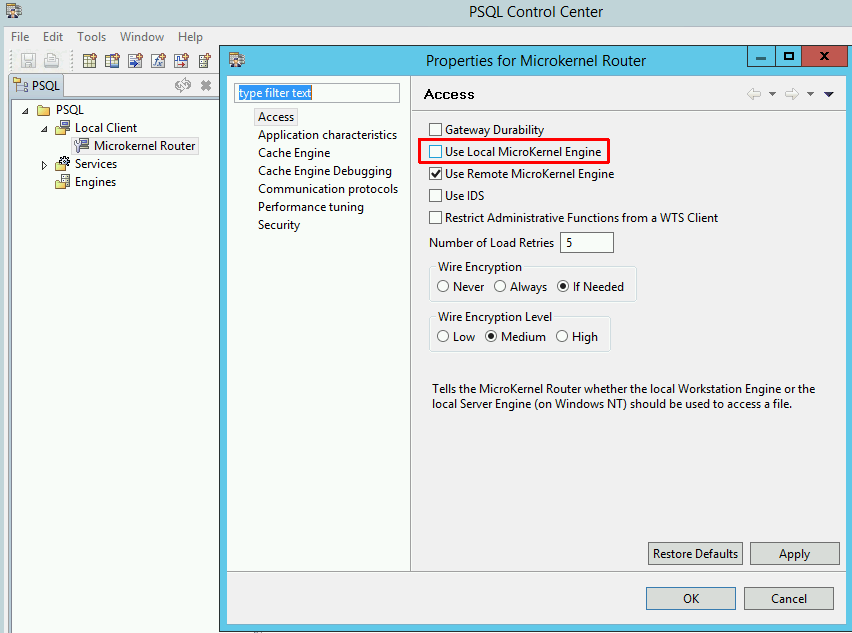Confirm with the OK button
Image resolution: width=852 pixels, height=633 pixels.
691,598
